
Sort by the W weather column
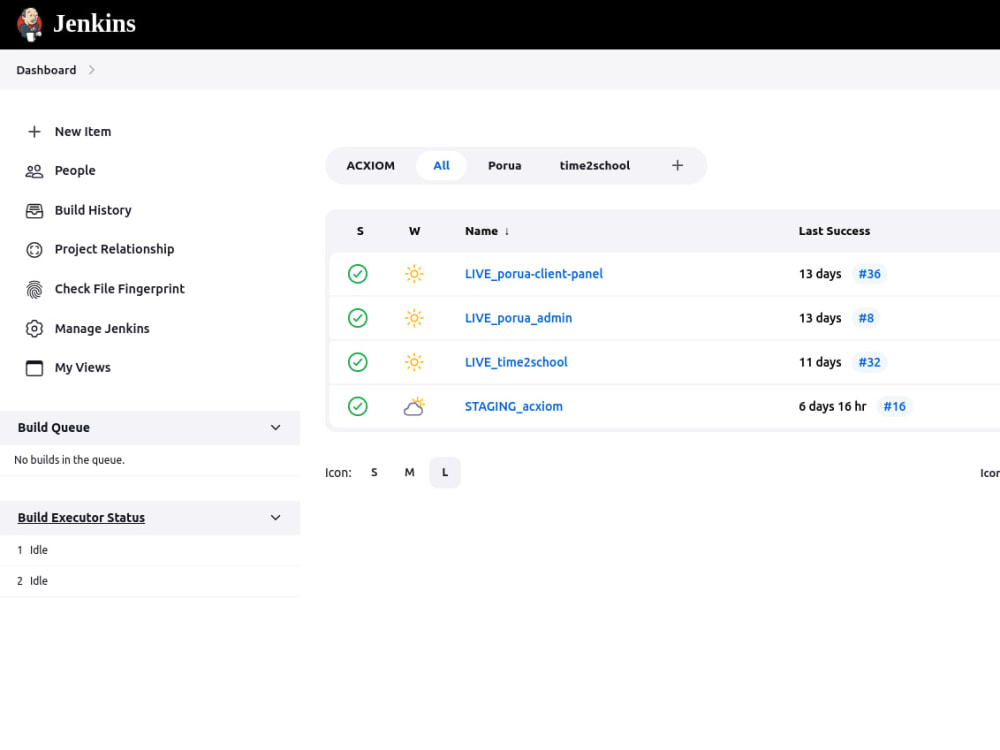pyautogui.click(x=415, y=232)
